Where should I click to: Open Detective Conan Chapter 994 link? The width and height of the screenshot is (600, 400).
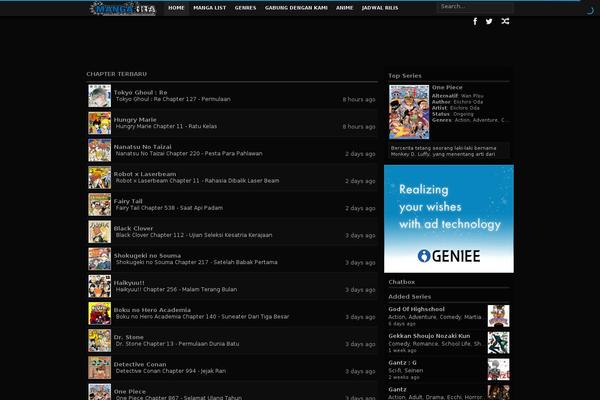tap(171, 371)
